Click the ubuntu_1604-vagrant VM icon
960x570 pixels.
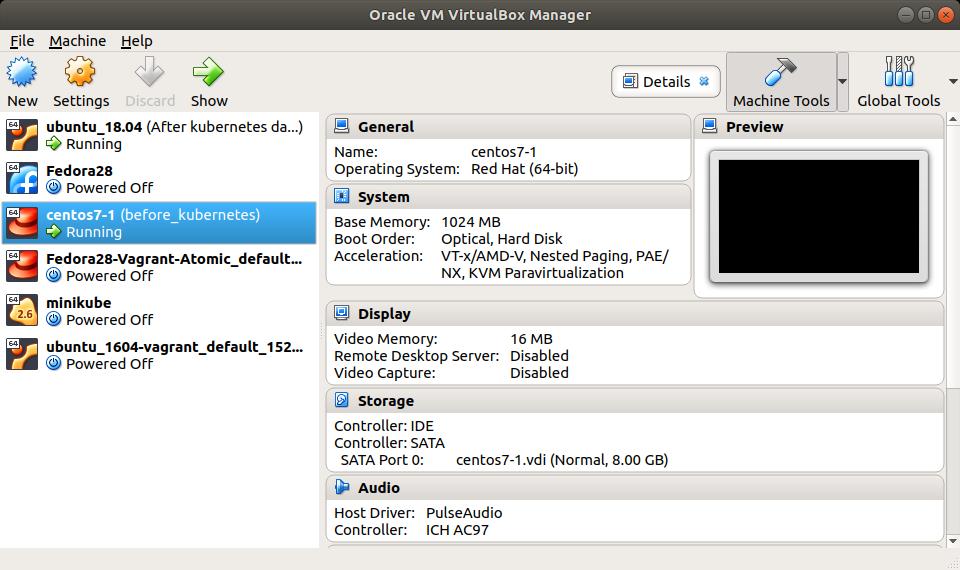pos(22,355)
